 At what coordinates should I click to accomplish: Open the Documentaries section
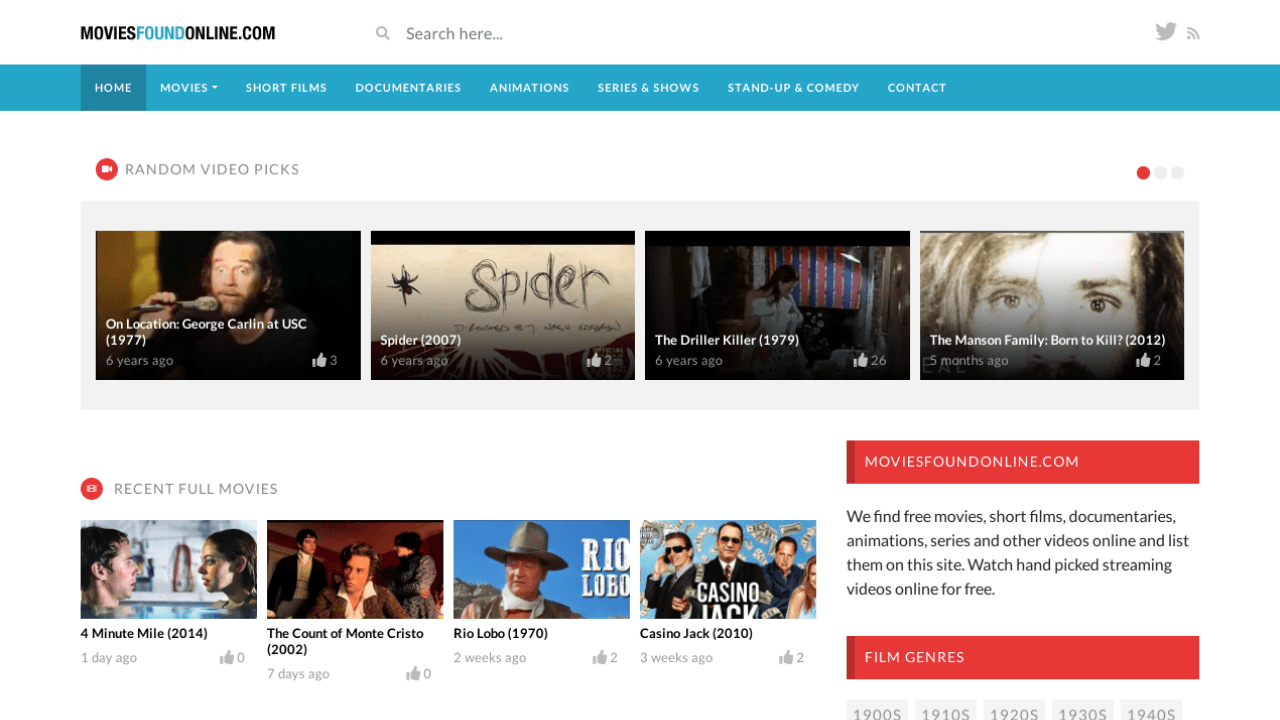(408, 88)
